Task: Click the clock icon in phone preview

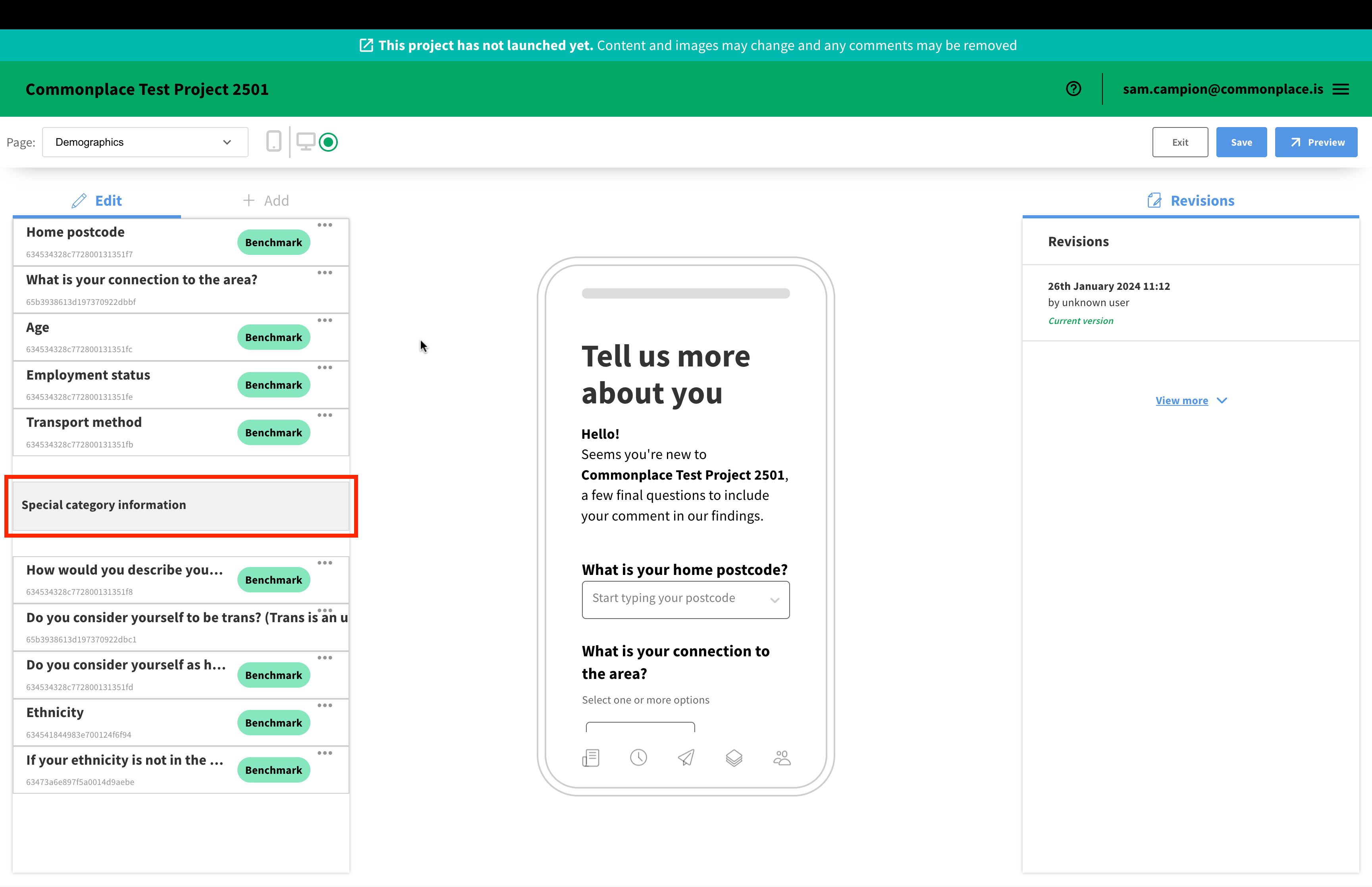Action: coord(638,758)
